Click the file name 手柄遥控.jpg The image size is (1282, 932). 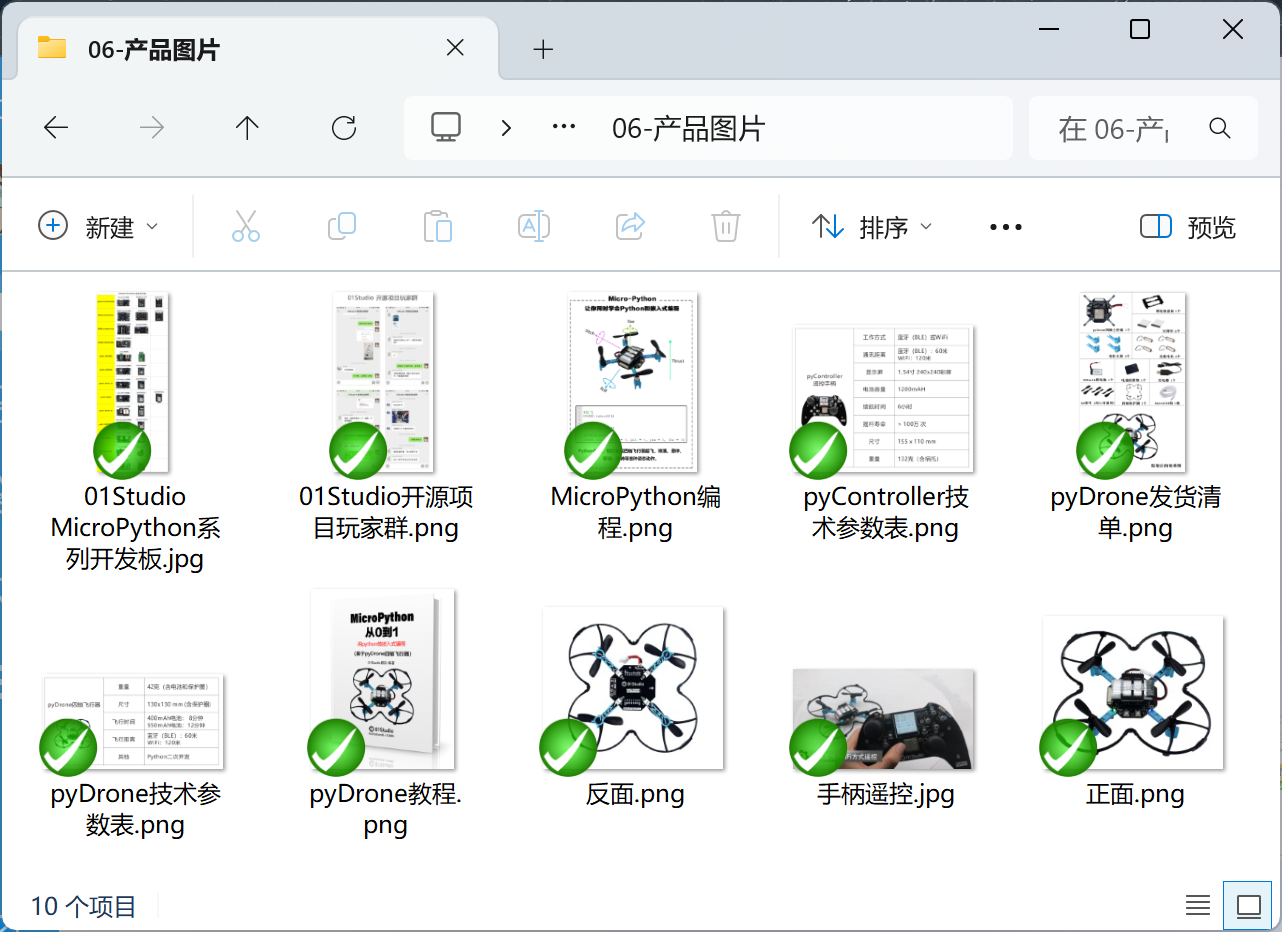[885, 795]
